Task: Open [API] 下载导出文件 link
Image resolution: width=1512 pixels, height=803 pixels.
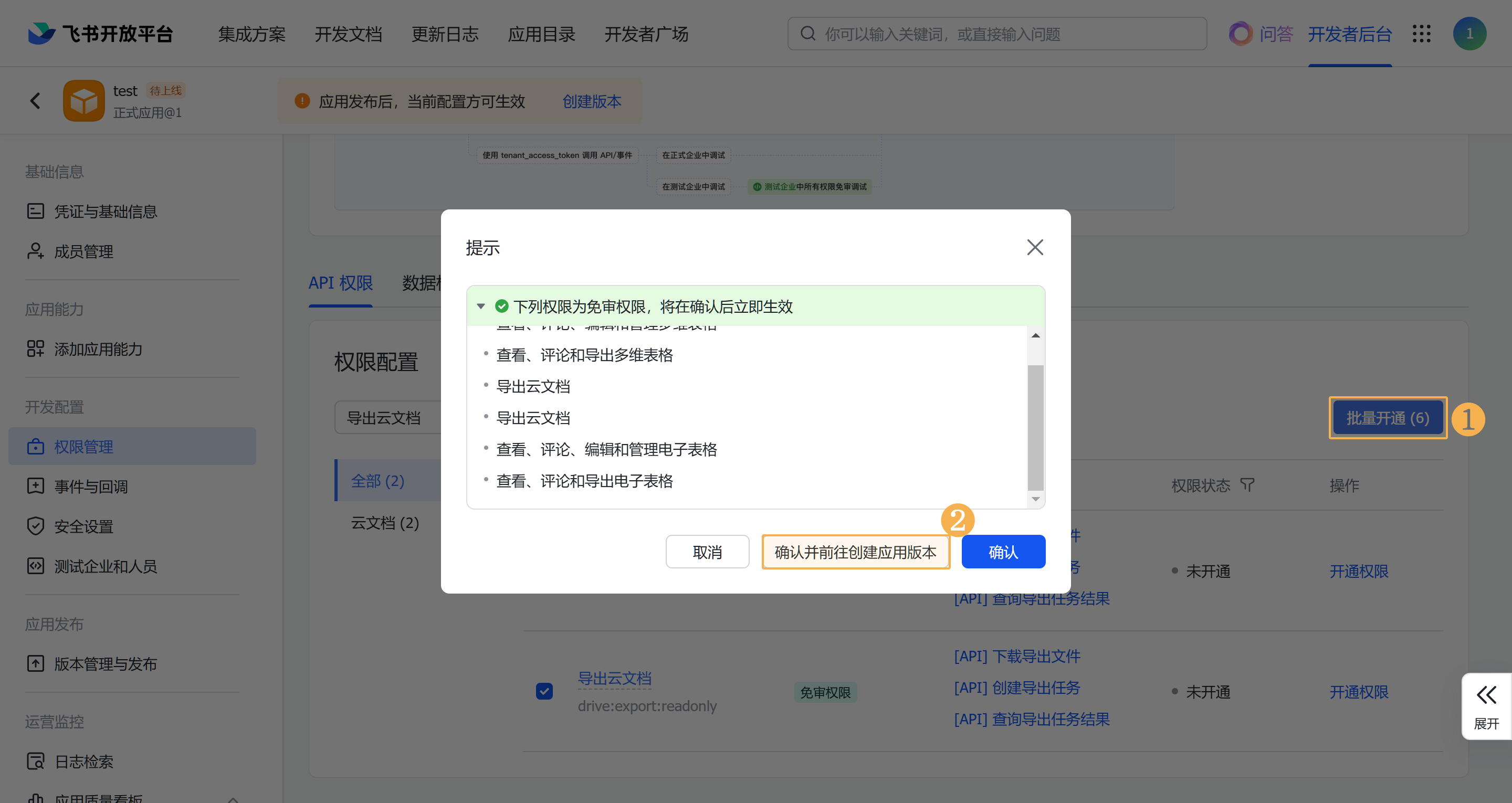Action: [1017, 656]
